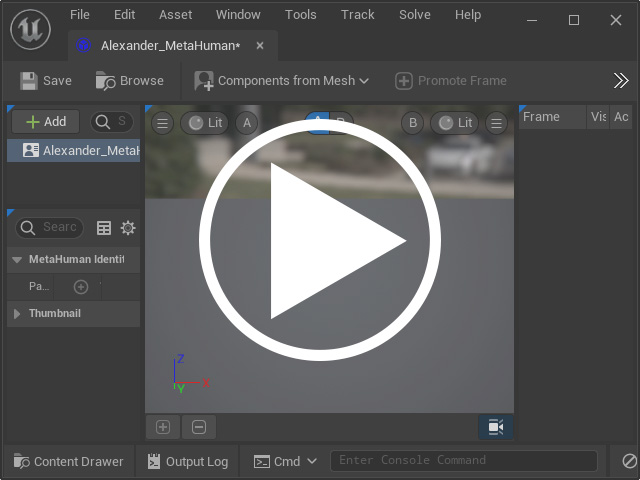Save the MetaHuman identity asset

click(x=46, y=81)
